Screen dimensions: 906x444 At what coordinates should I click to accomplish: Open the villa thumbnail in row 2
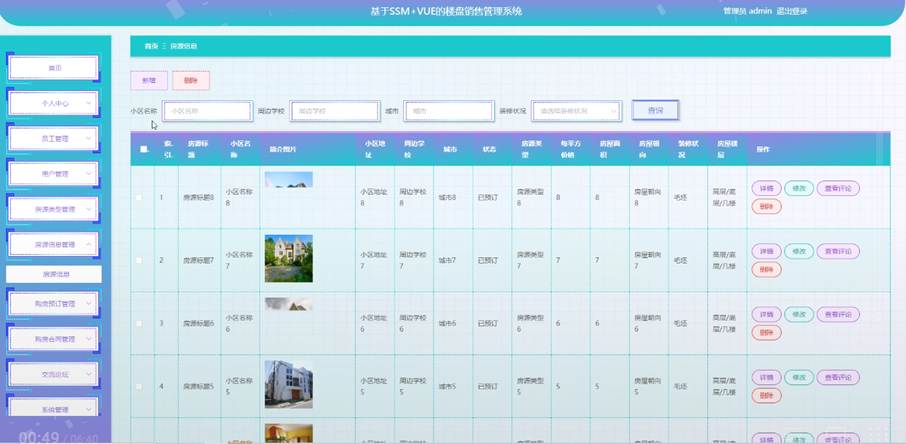[288, 258]
